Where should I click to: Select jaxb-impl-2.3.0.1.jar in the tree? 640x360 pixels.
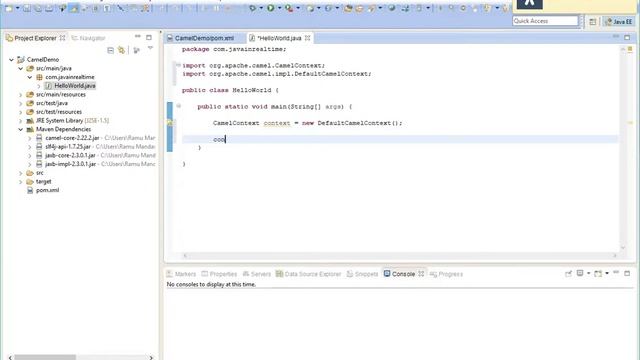point(70,164)
